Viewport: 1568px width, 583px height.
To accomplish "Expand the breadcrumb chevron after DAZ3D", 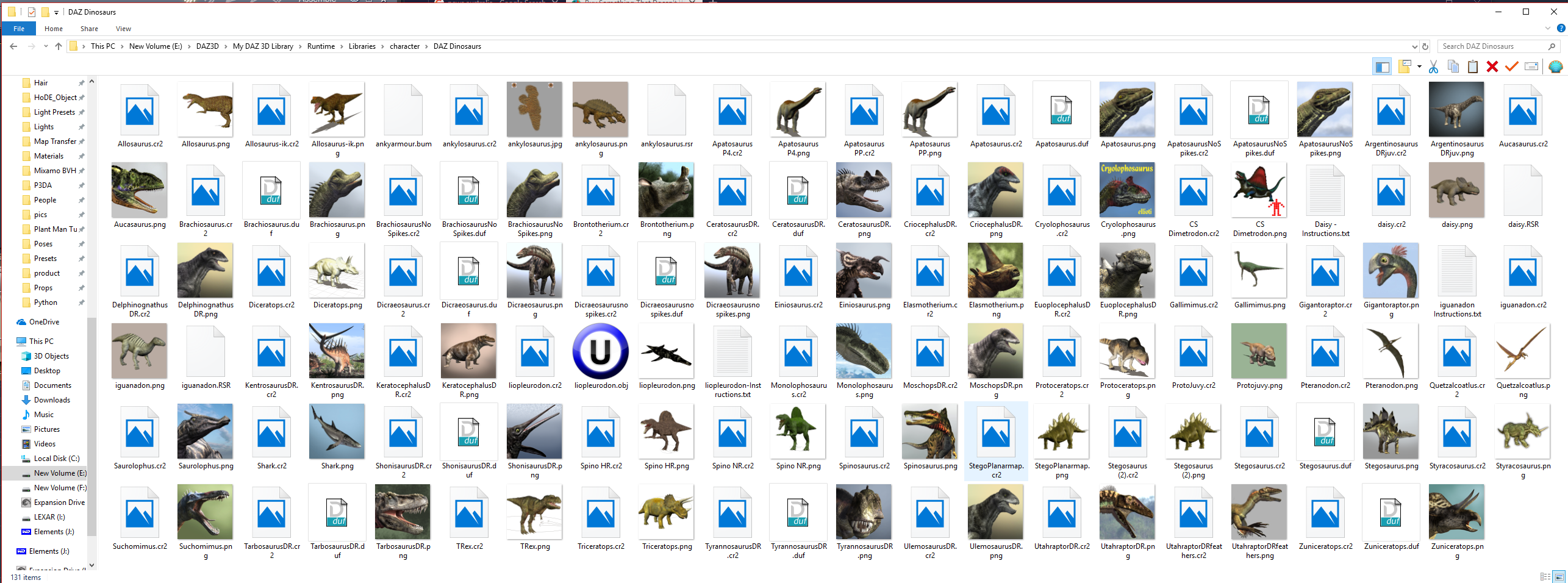I will (x=226, y=46).
